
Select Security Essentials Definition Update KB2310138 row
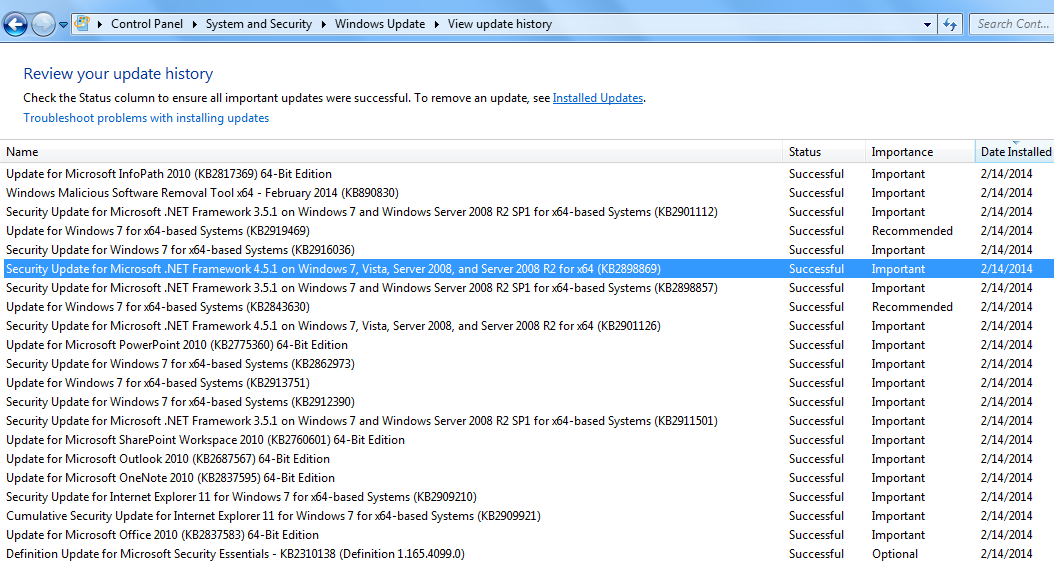click(x=527, y=554)
